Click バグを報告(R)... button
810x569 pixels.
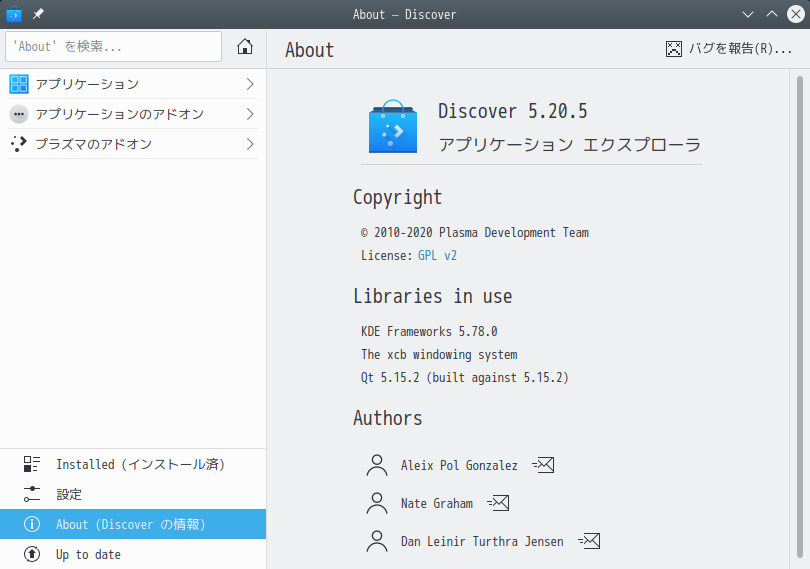(x=729, y=49)
